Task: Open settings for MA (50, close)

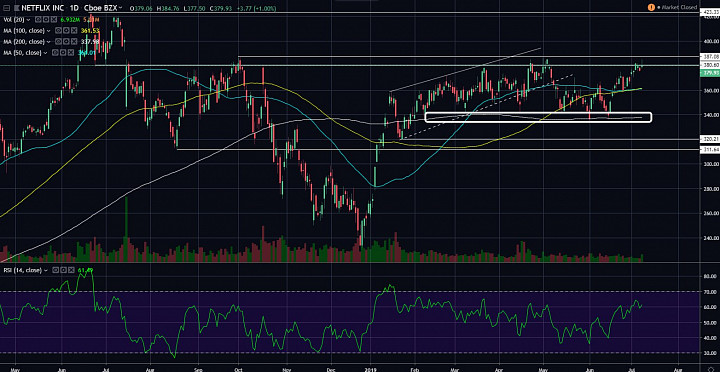Action: point(63,52)
